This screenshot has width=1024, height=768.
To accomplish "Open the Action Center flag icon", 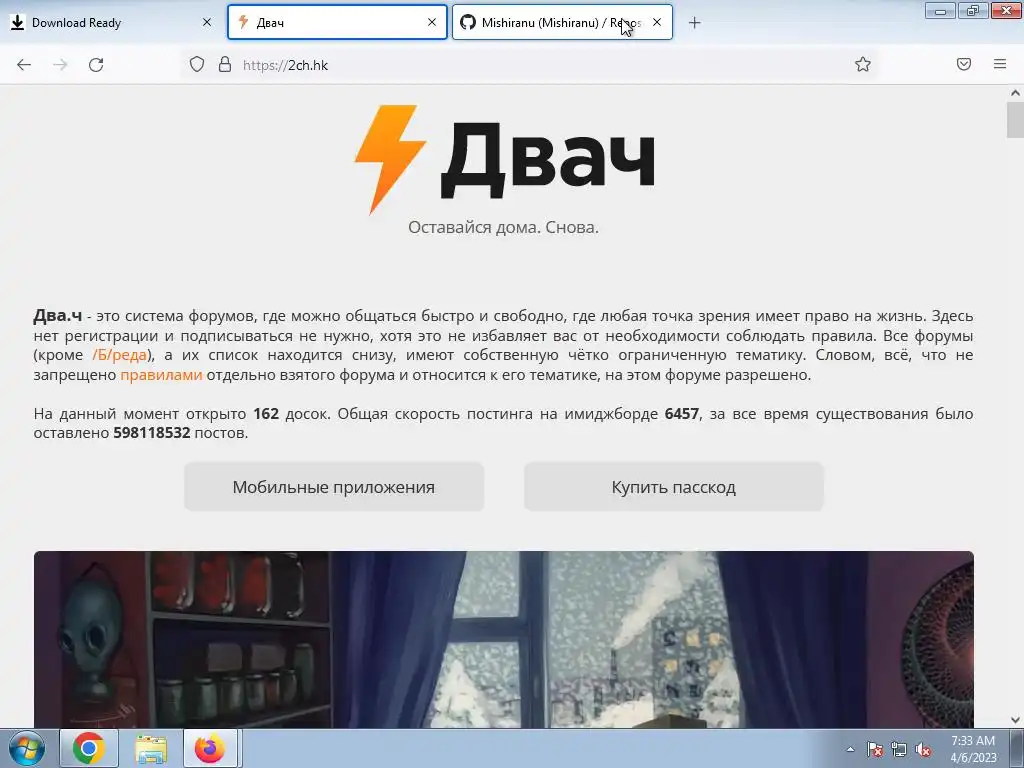I will click(874, 749).
